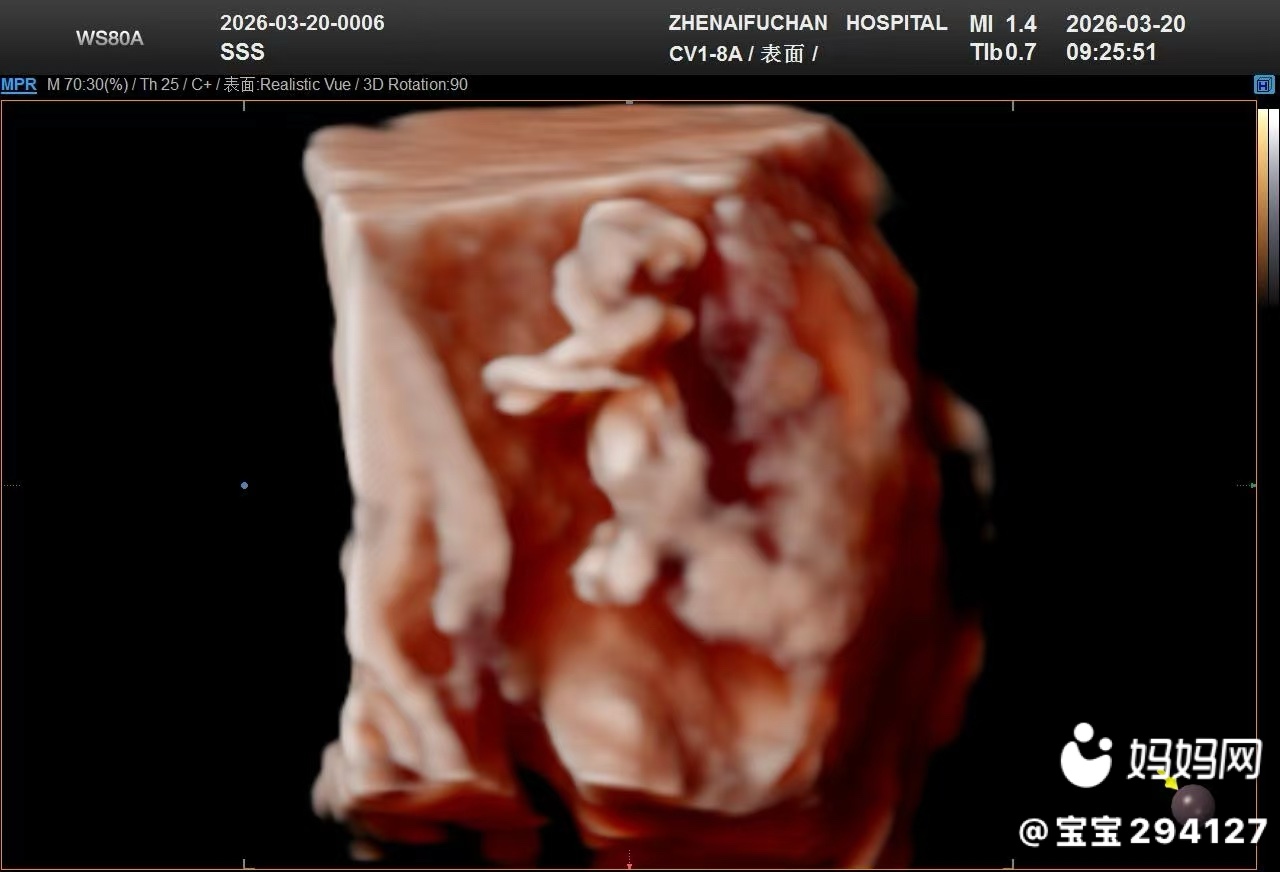
Task: Click the light source sphere icon
Action: pyautogui.click(x=1192, y=804)
